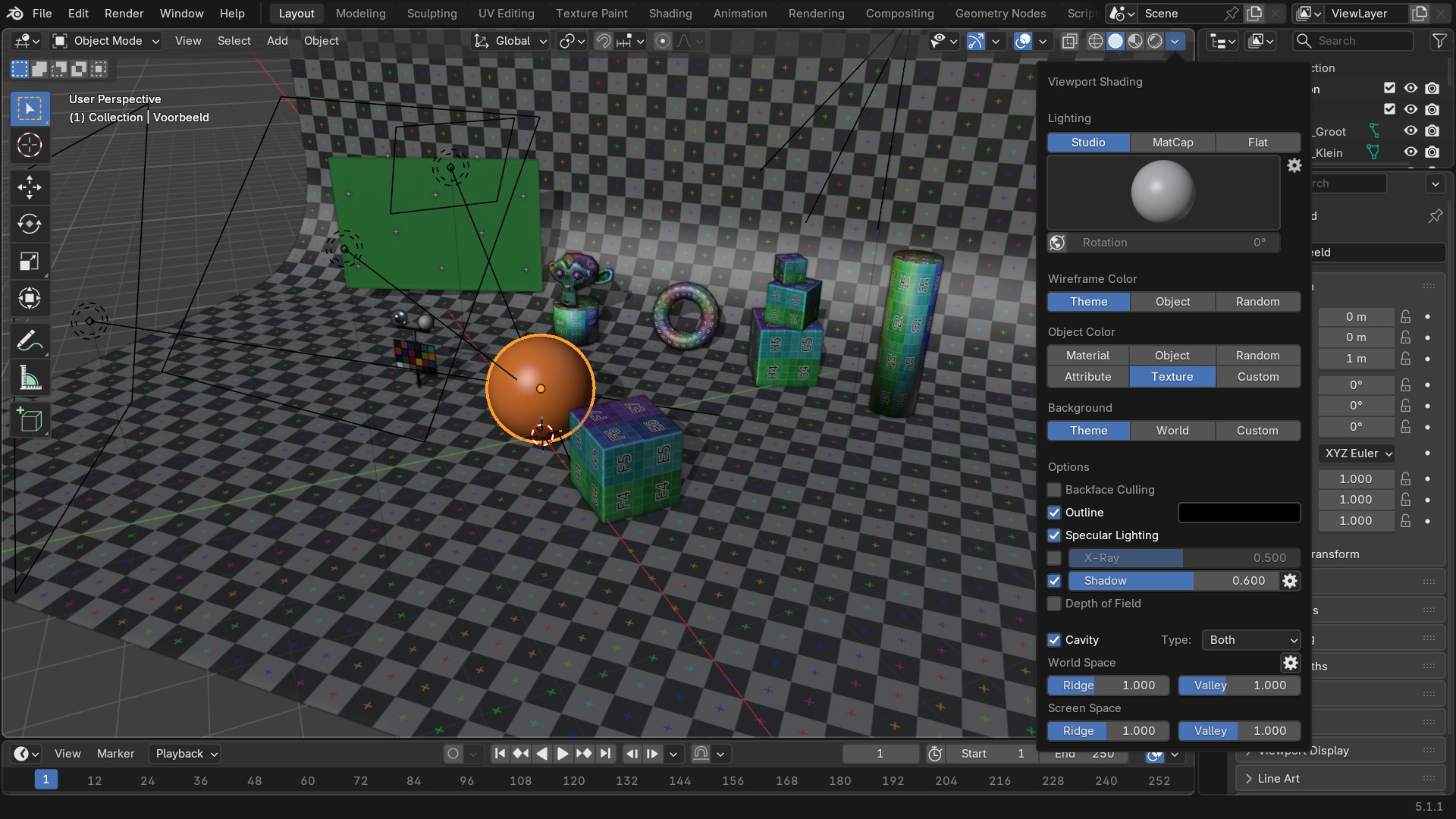Screen dimensions: 1456x819
Task: Open Shadow settings gear
Action: point(1290,581)
